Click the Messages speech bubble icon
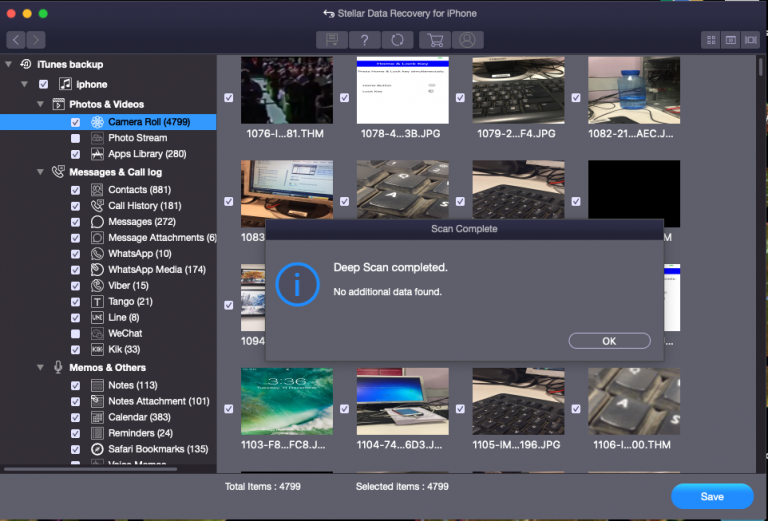 (x=97, y=222)
